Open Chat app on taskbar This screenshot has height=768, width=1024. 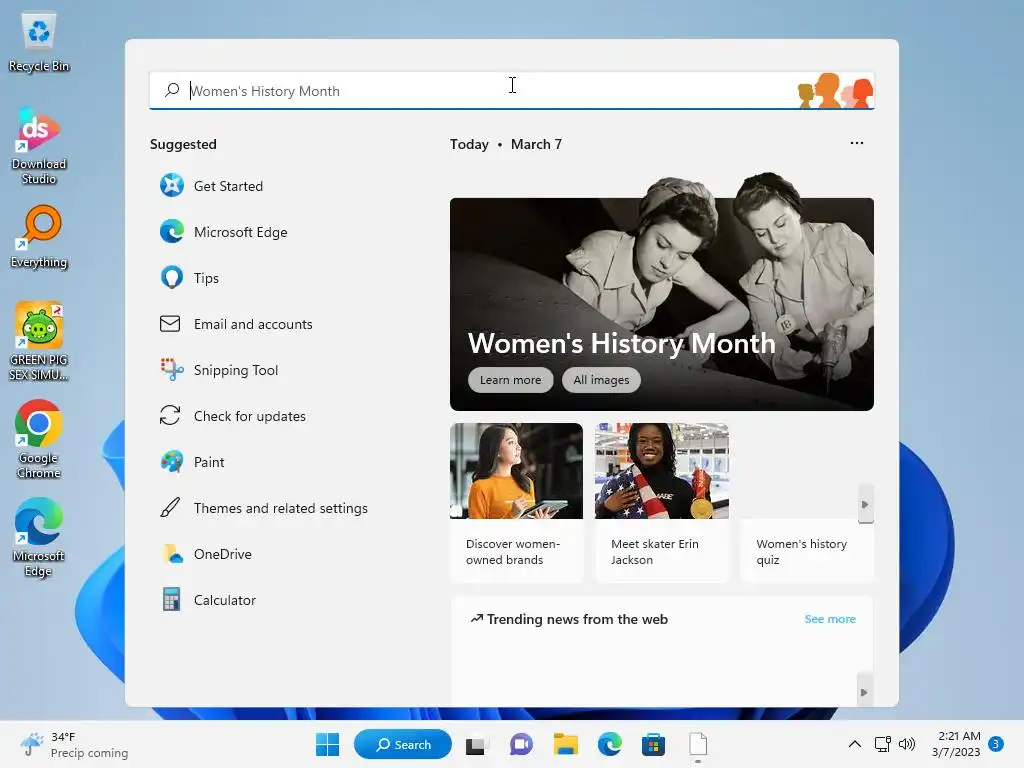coord(521,744)
